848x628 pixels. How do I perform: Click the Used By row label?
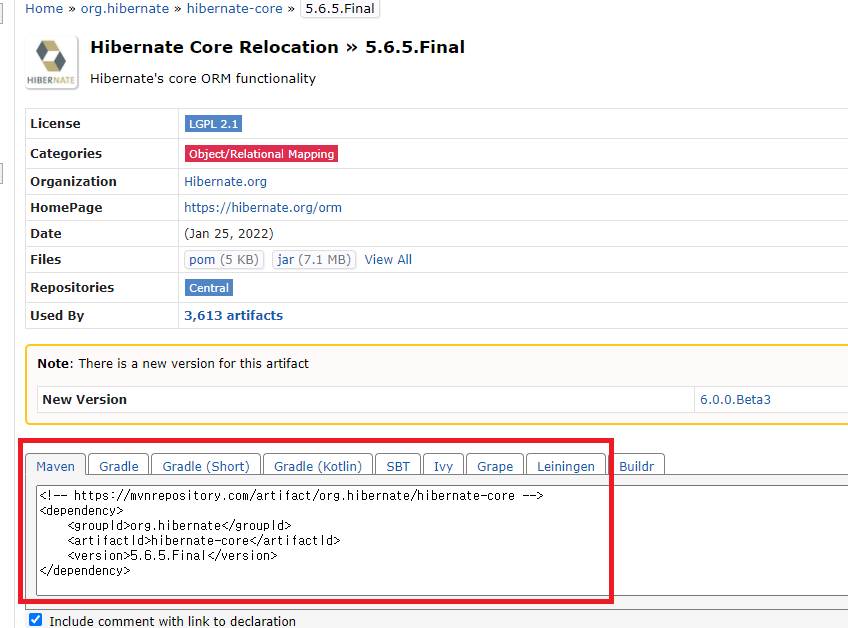point(57,315)
